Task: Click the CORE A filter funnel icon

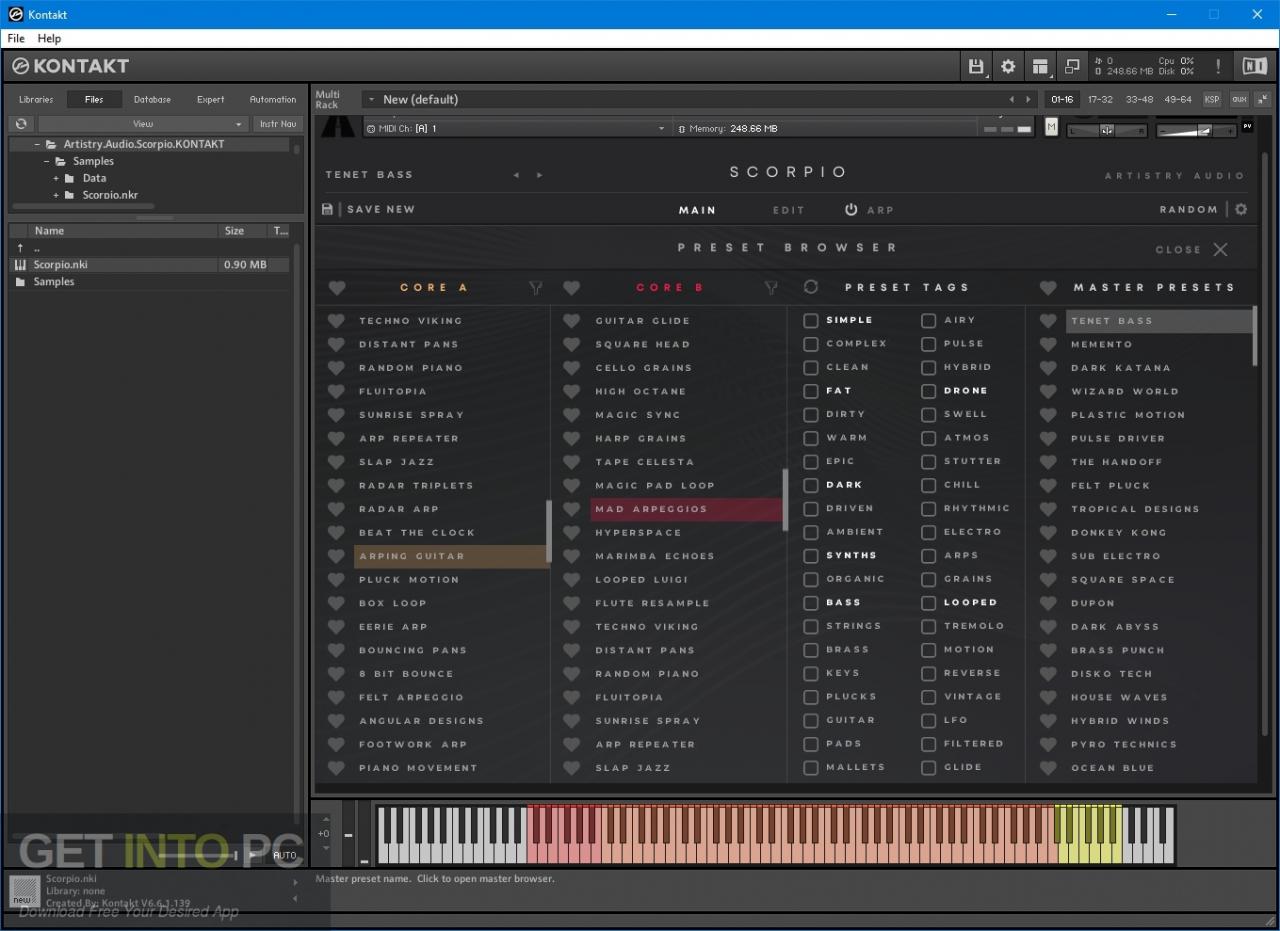Action: [x=535, y=288]
